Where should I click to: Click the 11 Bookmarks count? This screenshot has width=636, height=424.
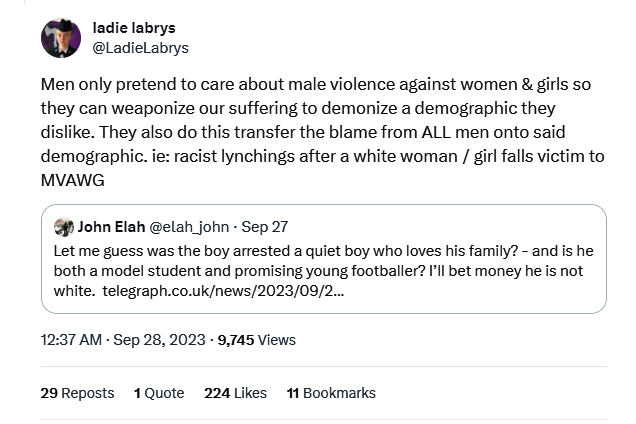click(x=331, y=393)
